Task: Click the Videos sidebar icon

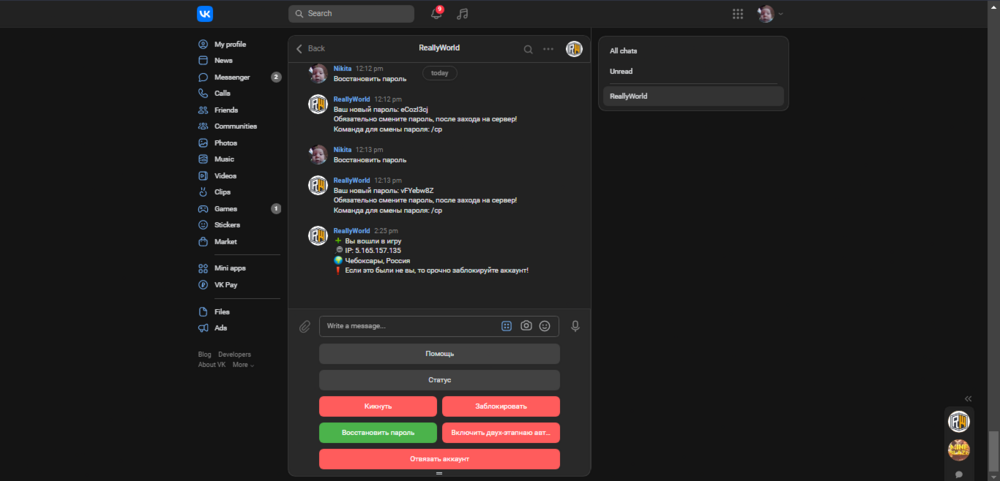Action: 203,175
